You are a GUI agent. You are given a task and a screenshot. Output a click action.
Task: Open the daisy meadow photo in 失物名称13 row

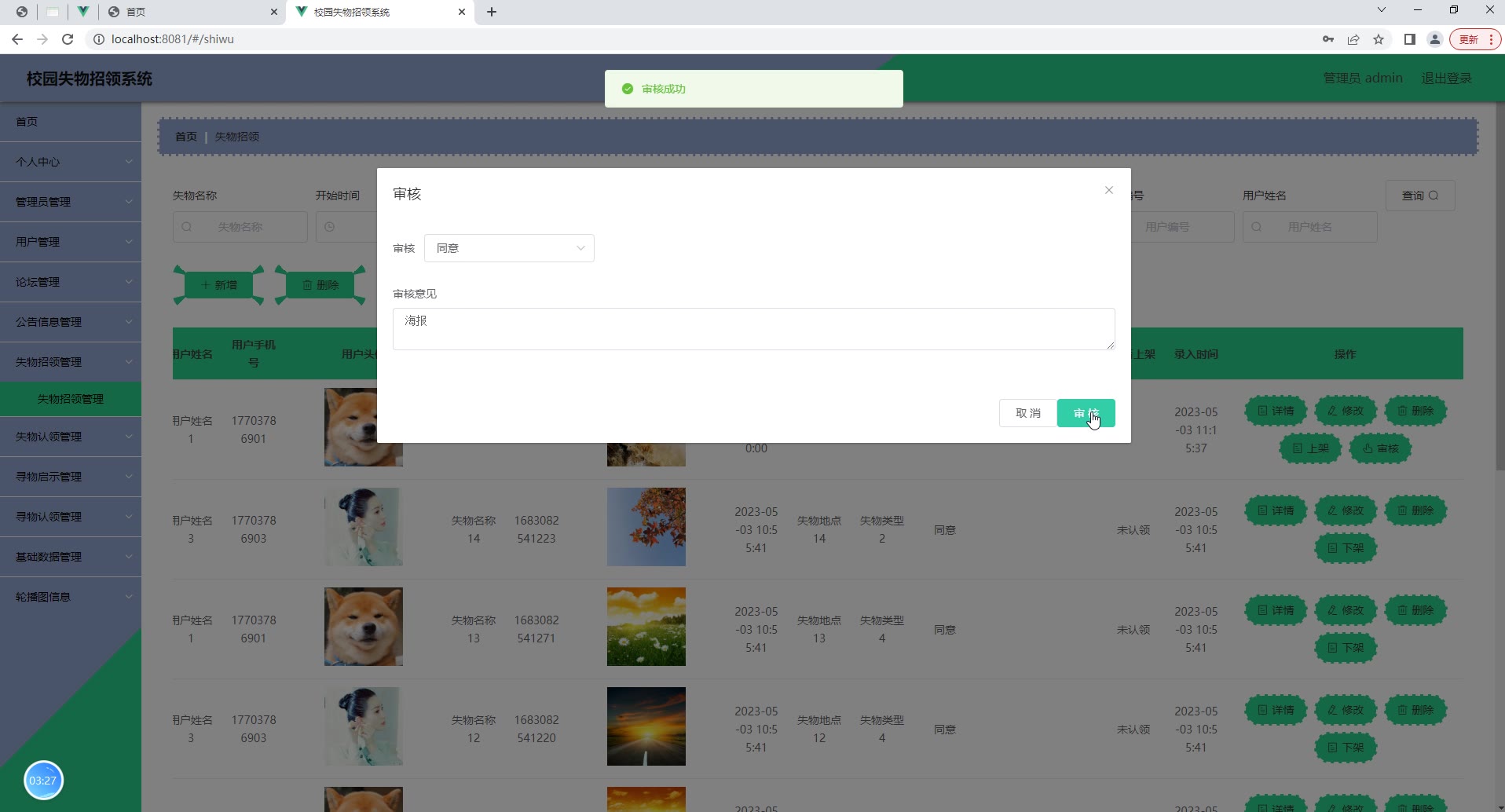click(x=646, y=627)
